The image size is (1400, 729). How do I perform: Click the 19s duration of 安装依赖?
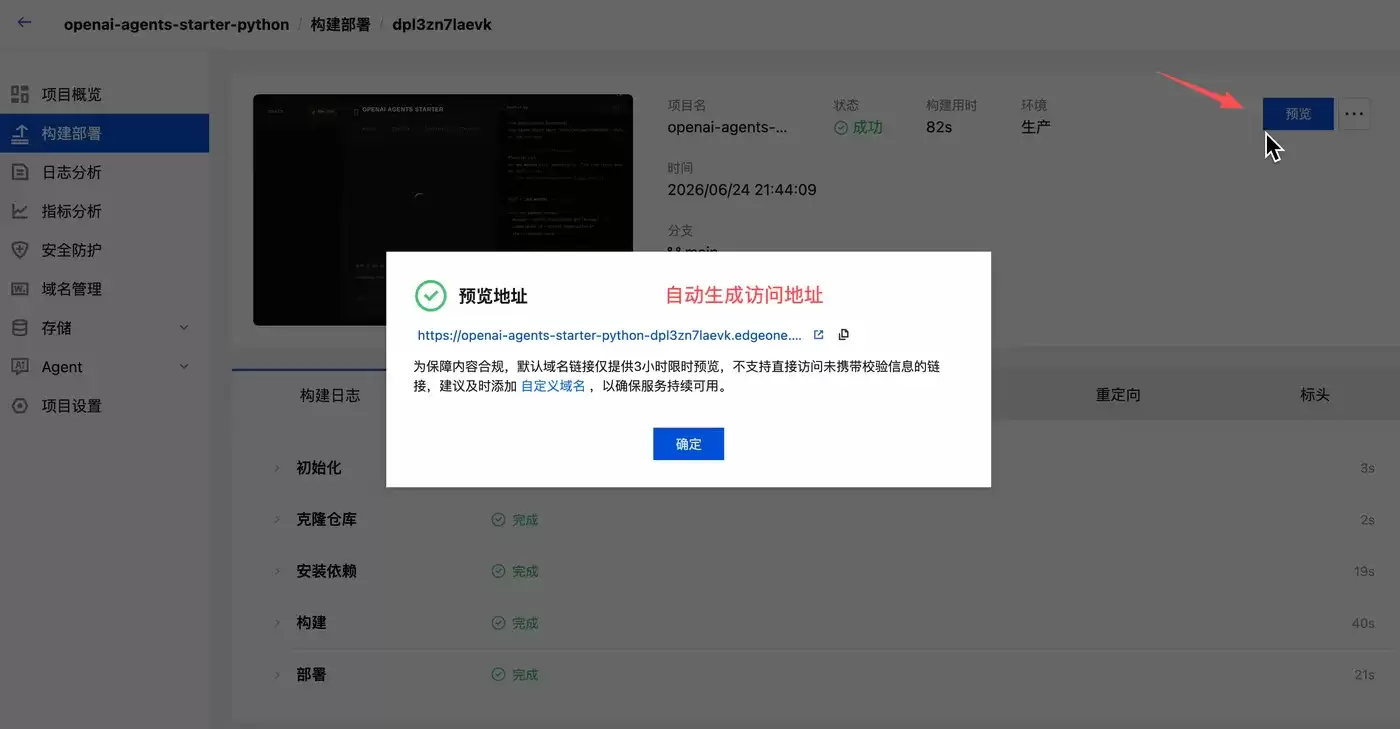tap(1364, 571)
